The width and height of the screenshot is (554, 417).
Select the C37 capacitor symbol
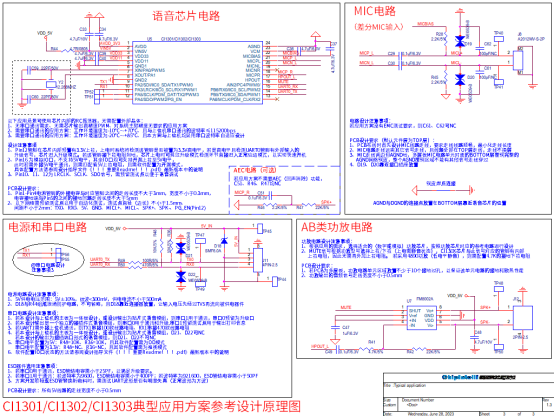click(x=331, y=48)
